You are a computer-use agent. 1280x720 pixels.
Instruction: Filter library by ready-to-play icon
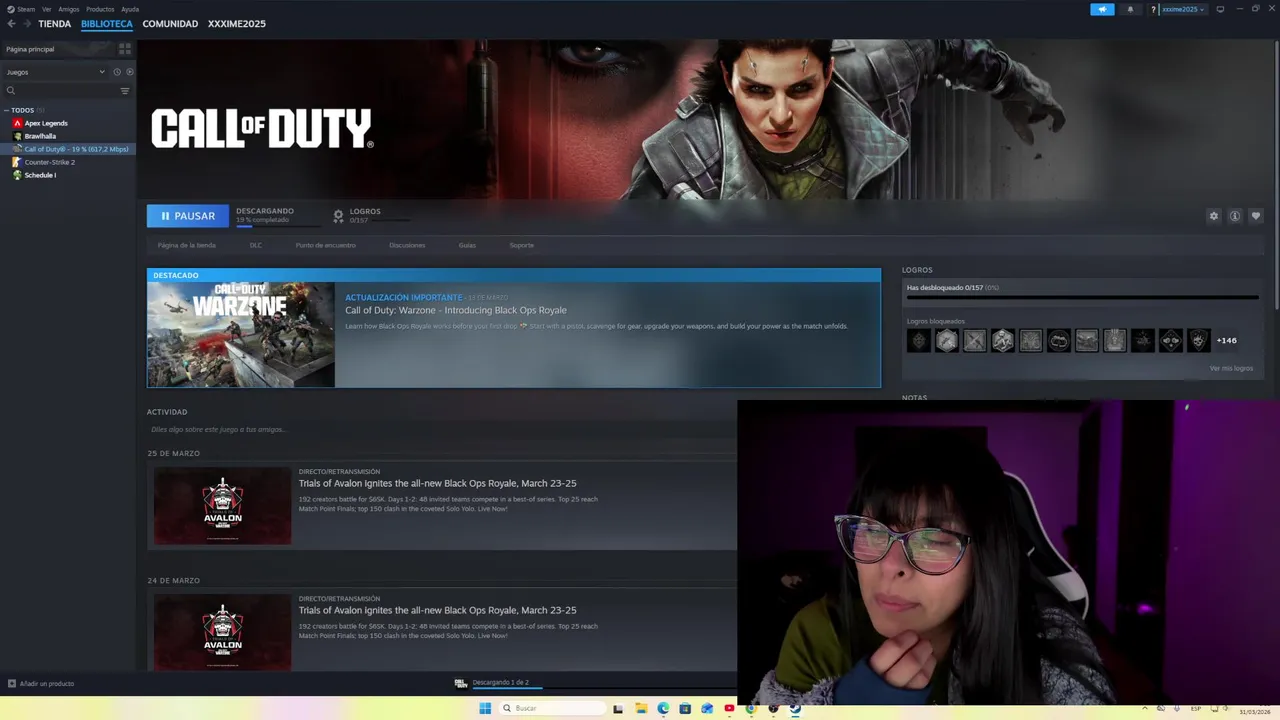pyautogui.click(x=129, y=72)
